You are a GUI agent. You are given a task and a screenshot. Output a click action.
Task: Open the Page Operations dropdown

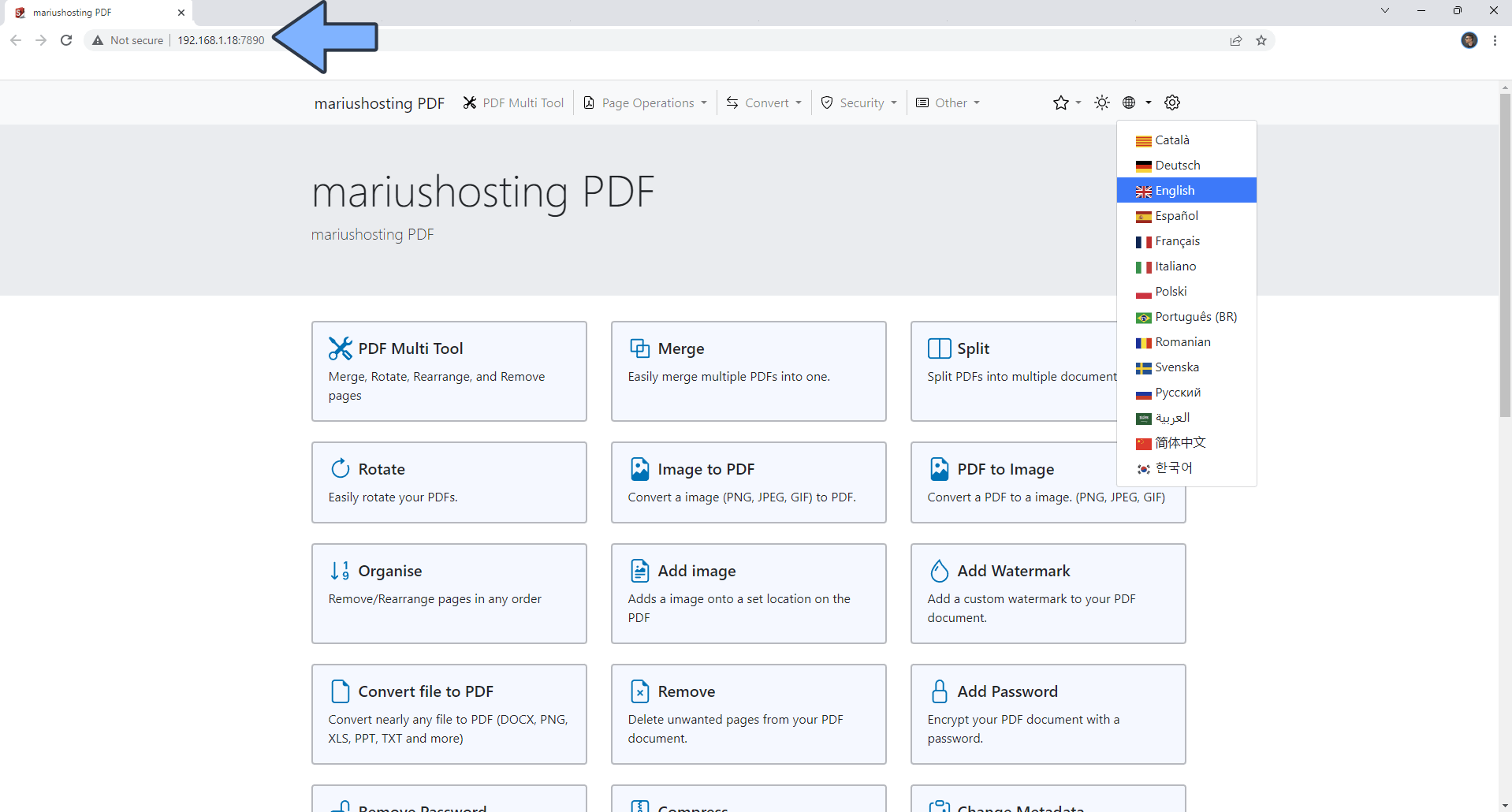[645, 102]
